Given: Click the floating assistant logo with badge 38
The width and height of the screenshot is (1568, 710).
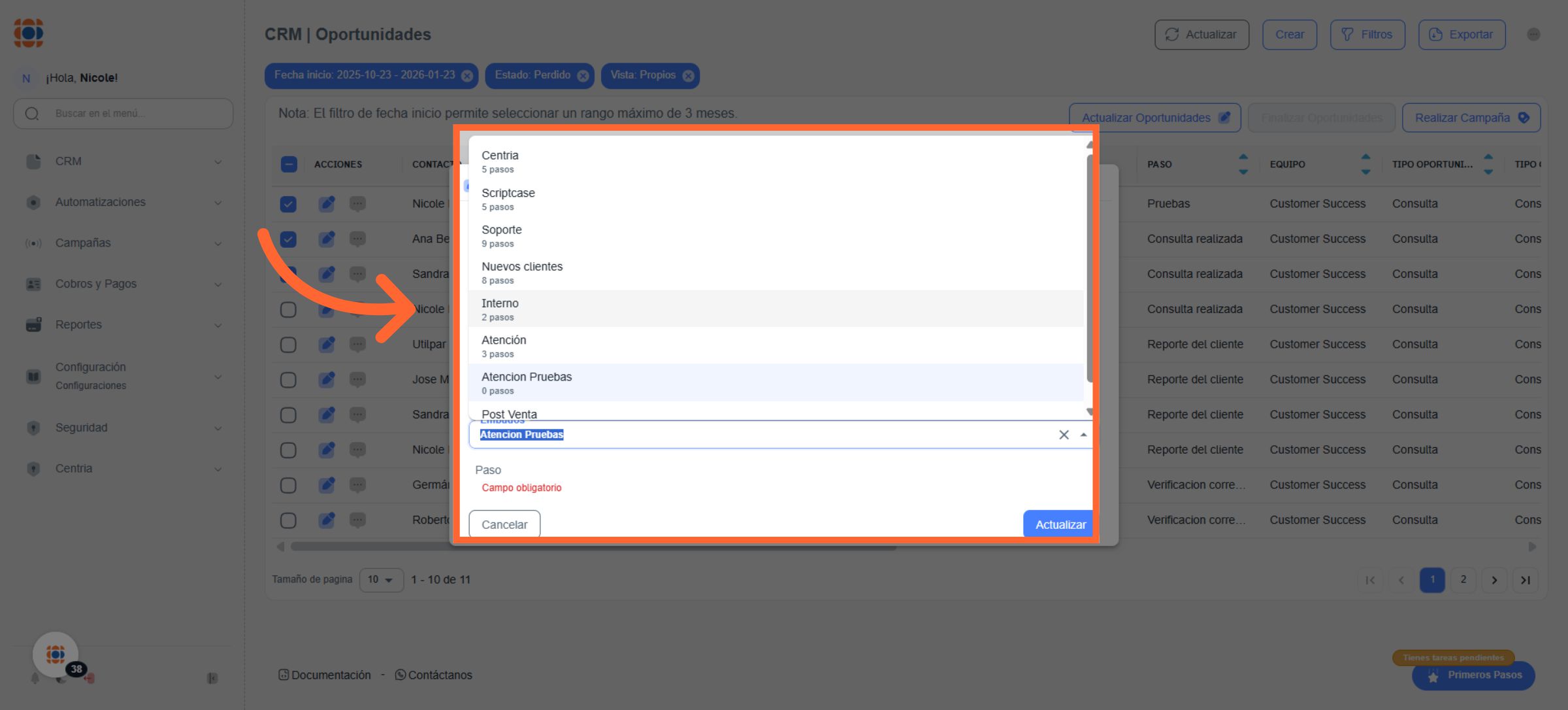Looking at the screenshot, I should [56, 654].
